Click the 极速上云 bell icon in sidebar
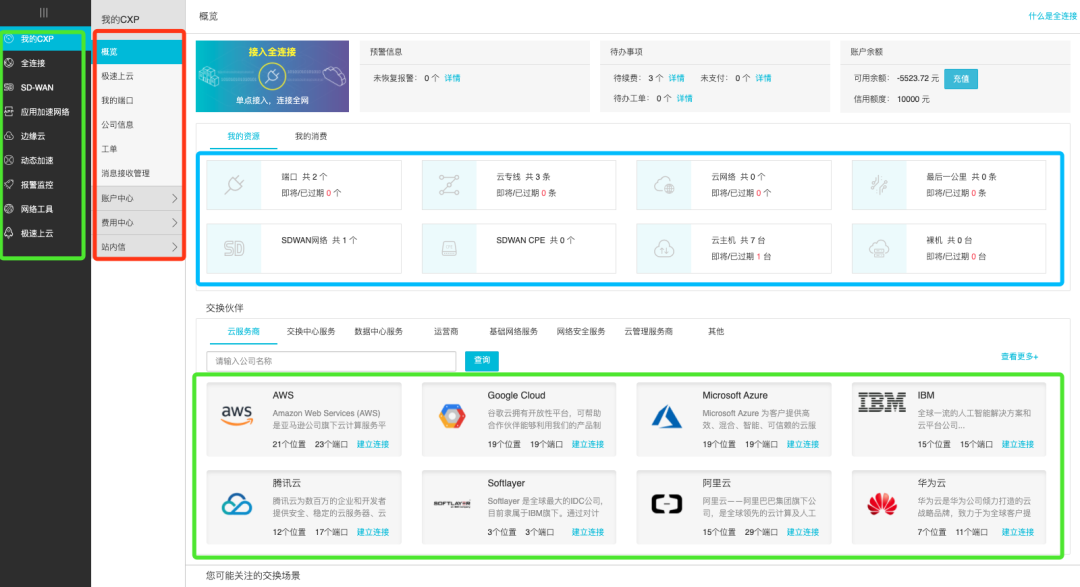 click(9, 233)
